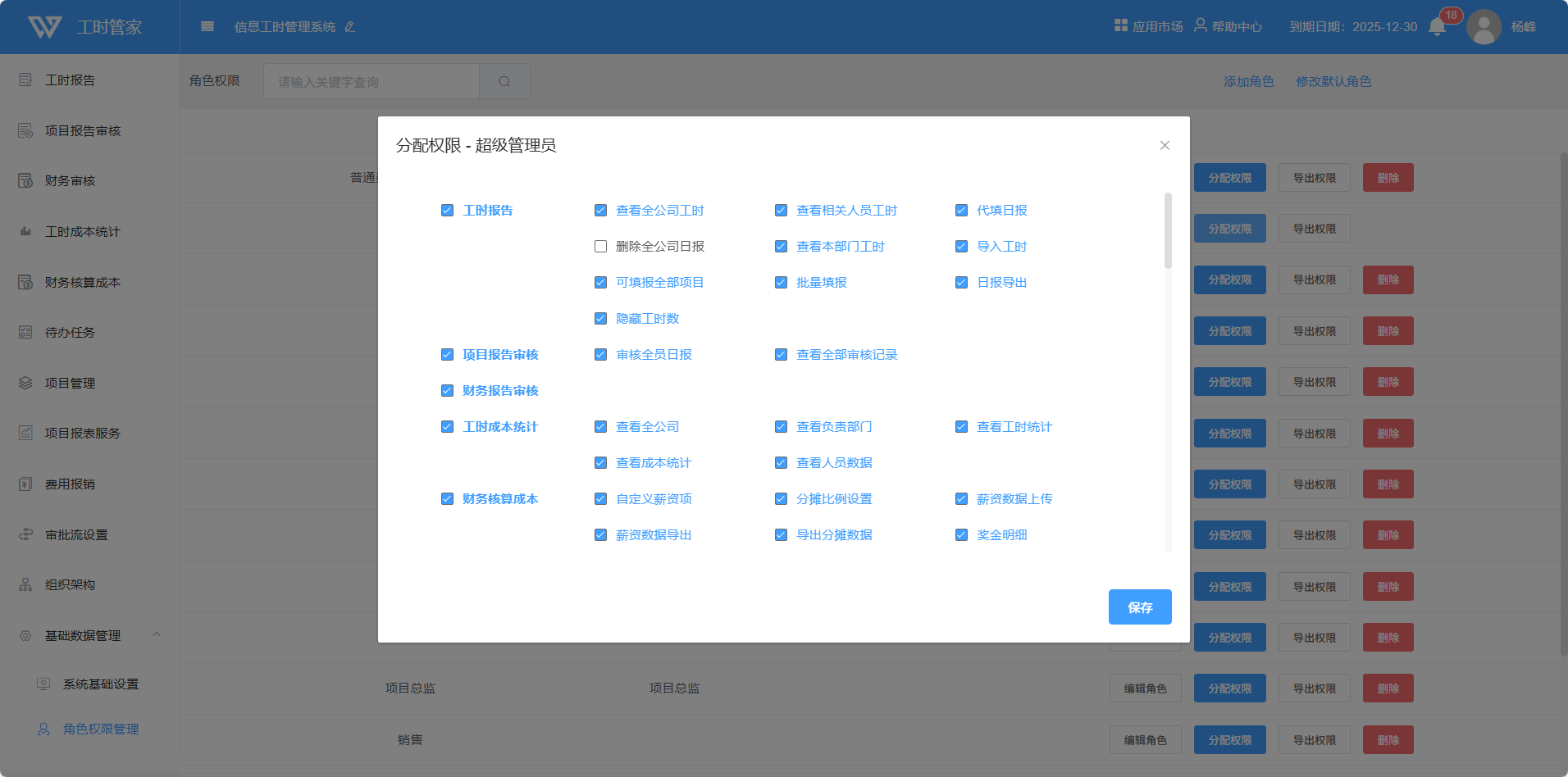Click the edit pencil icon beside system name
Viewport: 1568px width, 777px height.
tap(350, 27)
